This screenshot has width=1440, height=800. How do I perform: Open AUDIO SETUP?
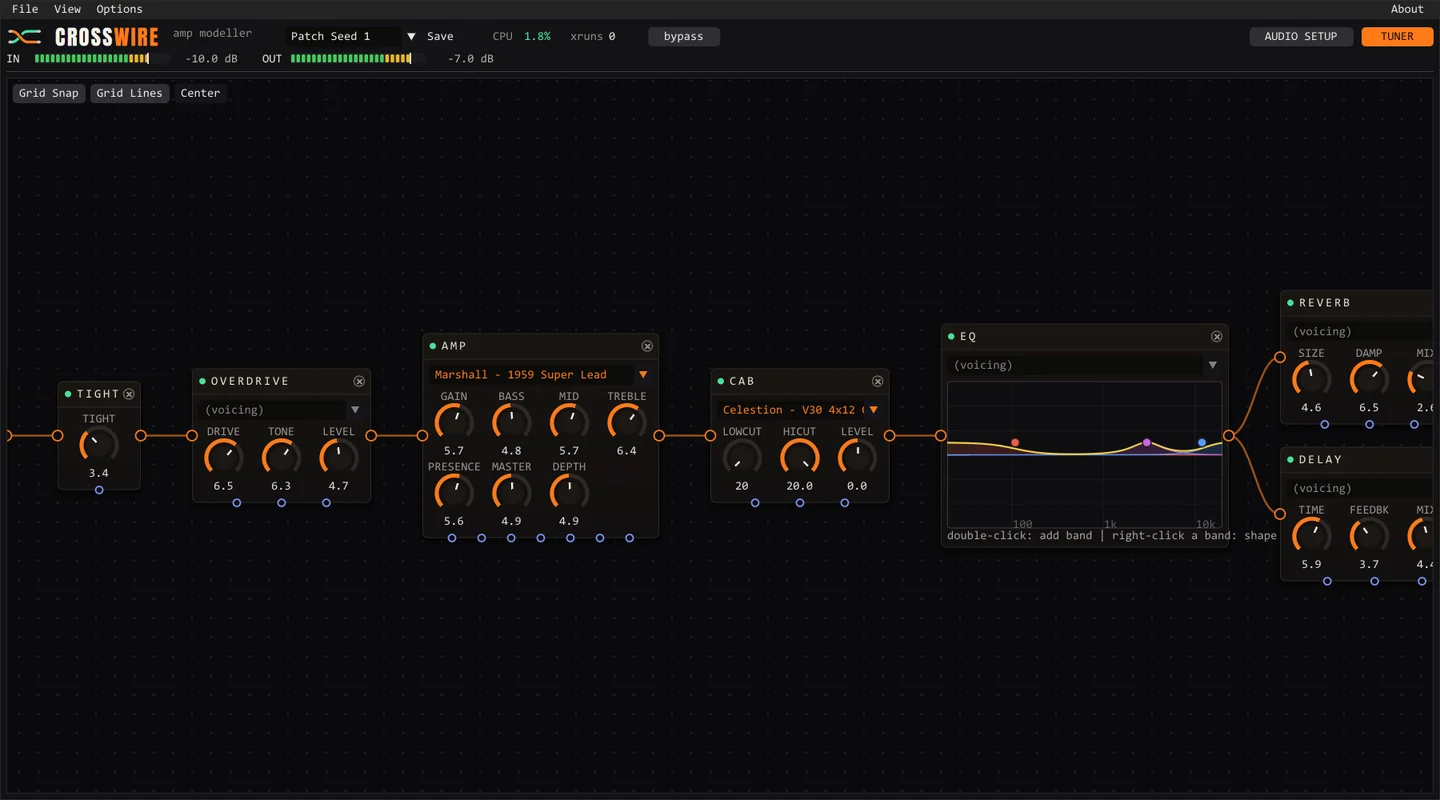(1301, 36)
